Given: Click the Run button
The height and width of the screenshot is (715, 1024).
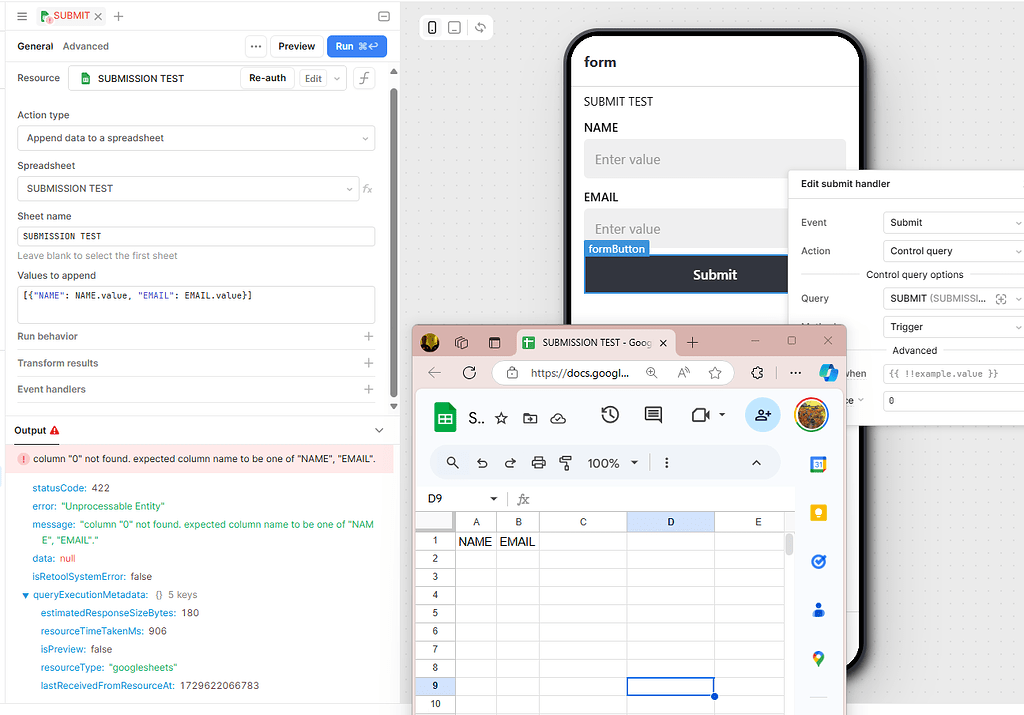Looking at the screenshot, I should tap(356, 46).
